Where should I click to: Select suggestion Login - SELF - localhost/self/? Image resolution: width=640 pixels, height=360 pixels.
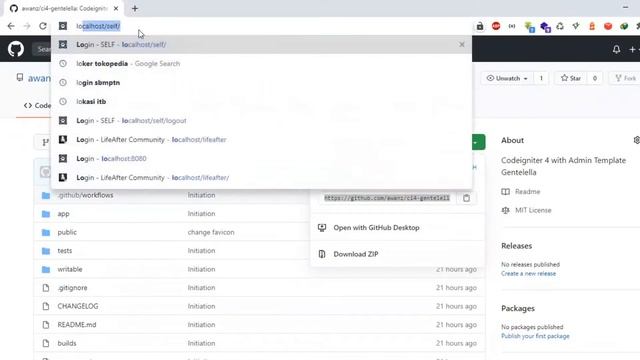click(x=261, y=44)
